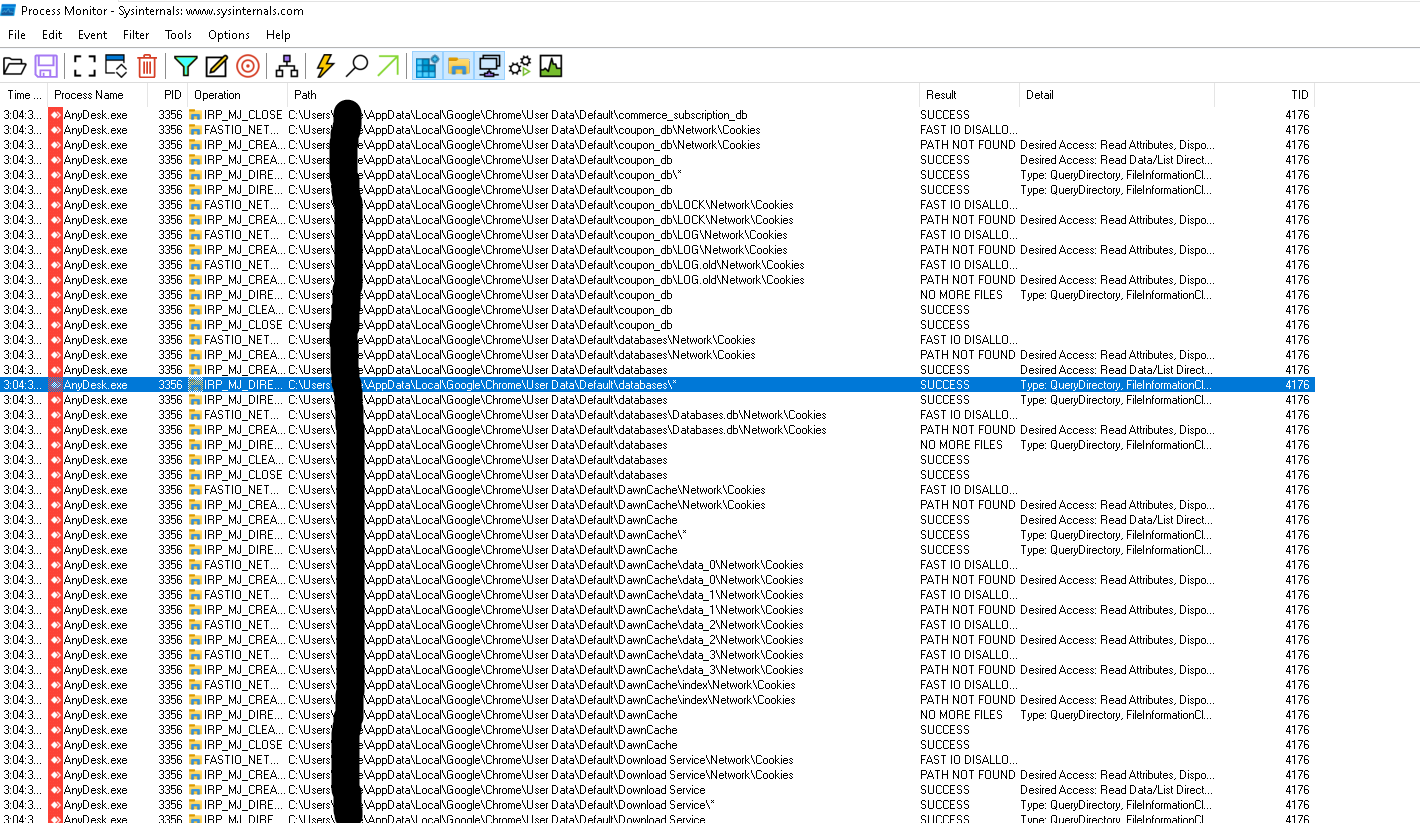Open the Edit menu
Viewport: 1420px width, 823px height.
pyautogui.click(x=52, y=35)
